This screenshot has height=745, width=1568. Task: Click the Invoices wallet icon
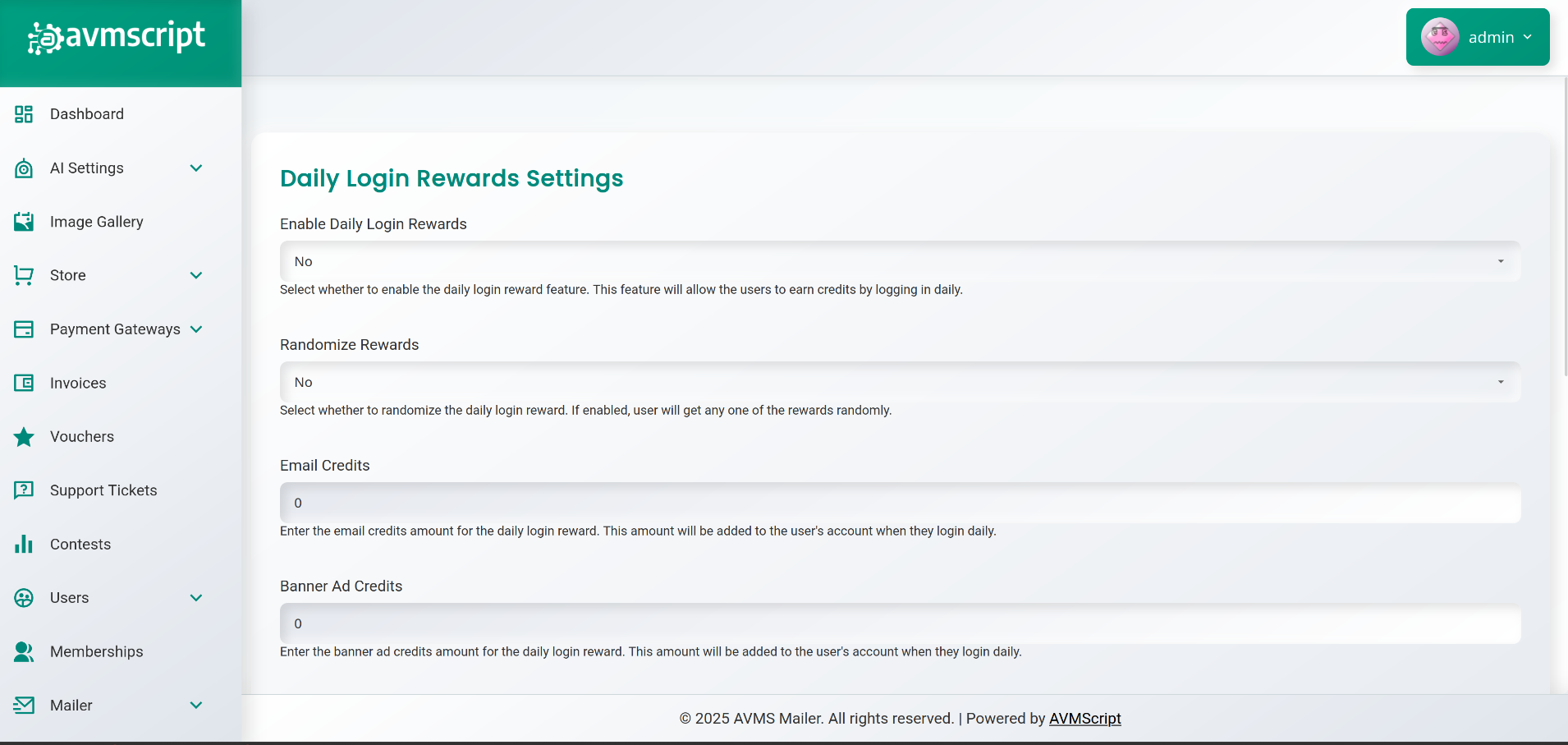click(24, 383)
